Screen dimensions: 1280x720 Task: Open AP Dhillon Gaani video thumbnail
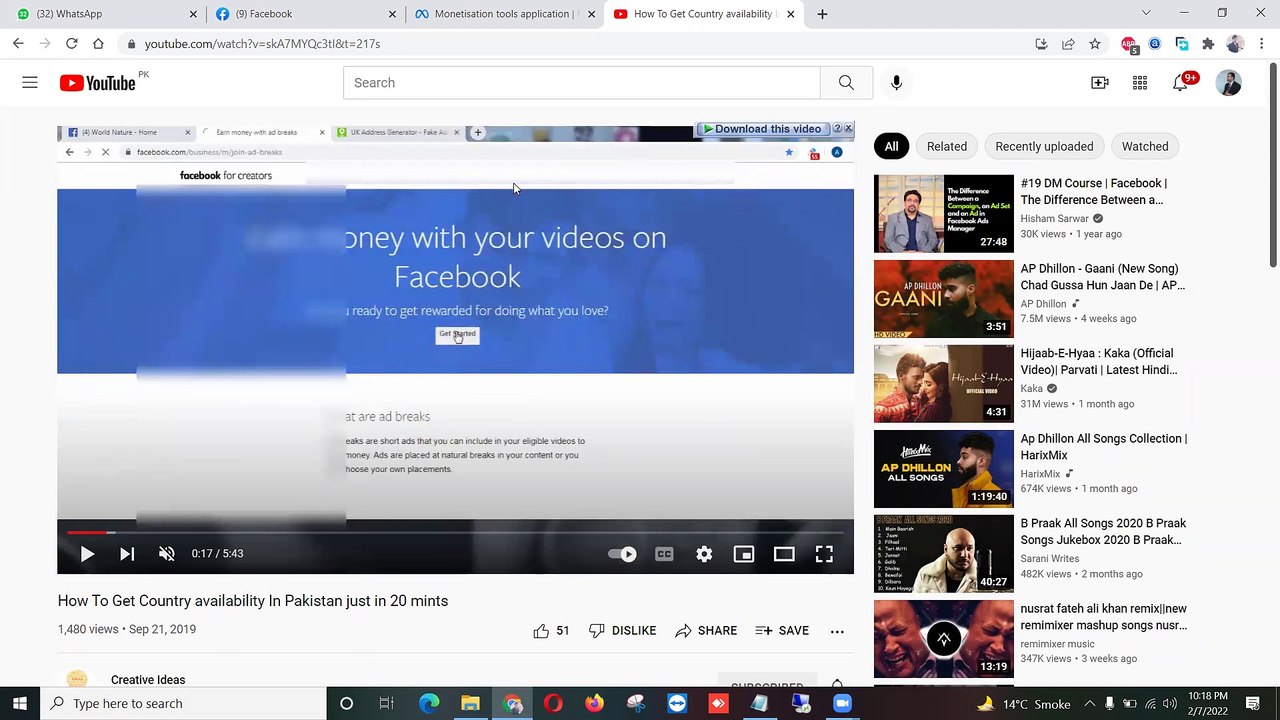(x=943, y=299)
